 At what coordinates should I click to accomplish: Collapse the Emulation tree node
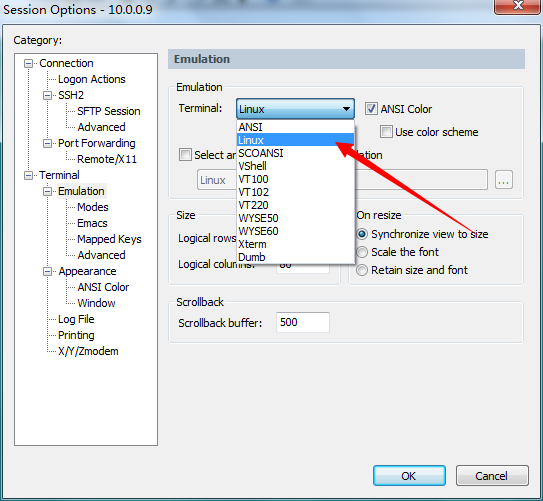coord(47,191)
